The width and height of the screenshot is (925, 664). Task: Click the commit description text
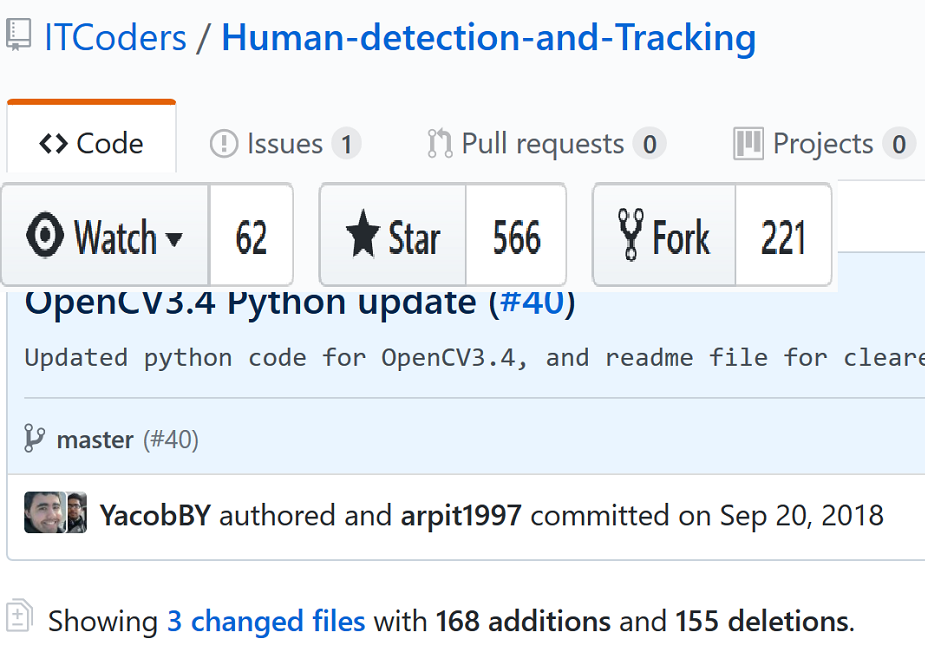(x=474, y=358)
